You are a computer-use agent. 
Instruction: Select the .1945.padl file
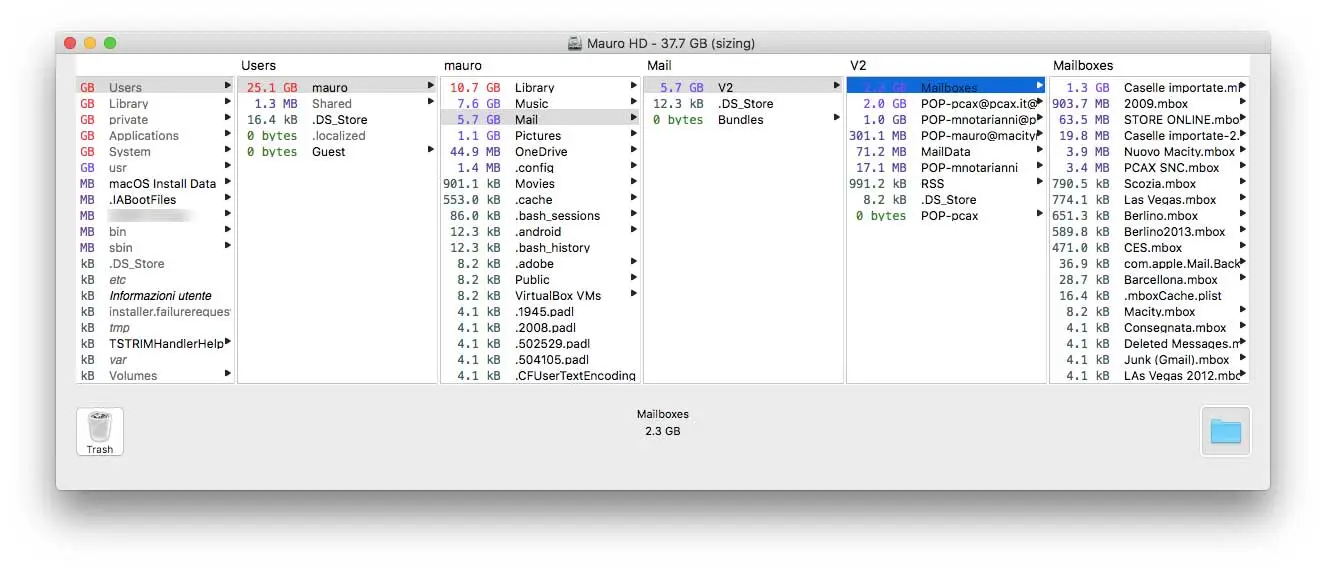tap(540, 312)
